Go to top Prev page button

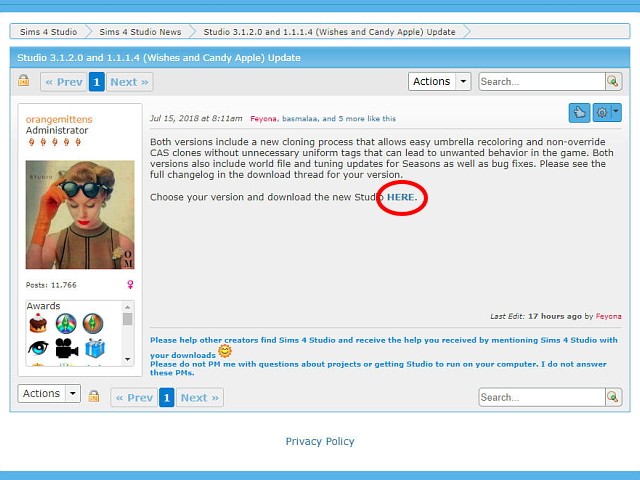pos(64,82)
